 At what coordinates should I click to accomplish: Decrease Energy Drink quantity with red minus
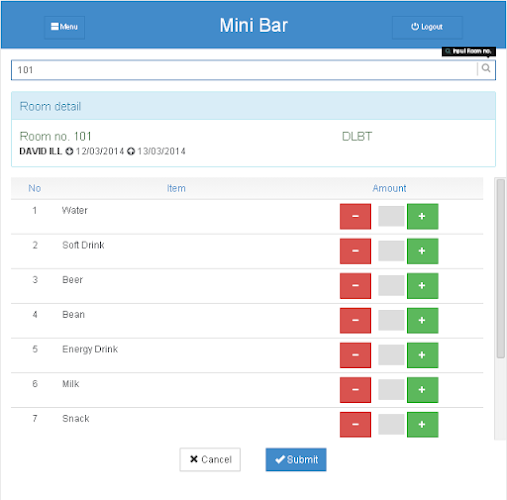(x=355, y=355)
